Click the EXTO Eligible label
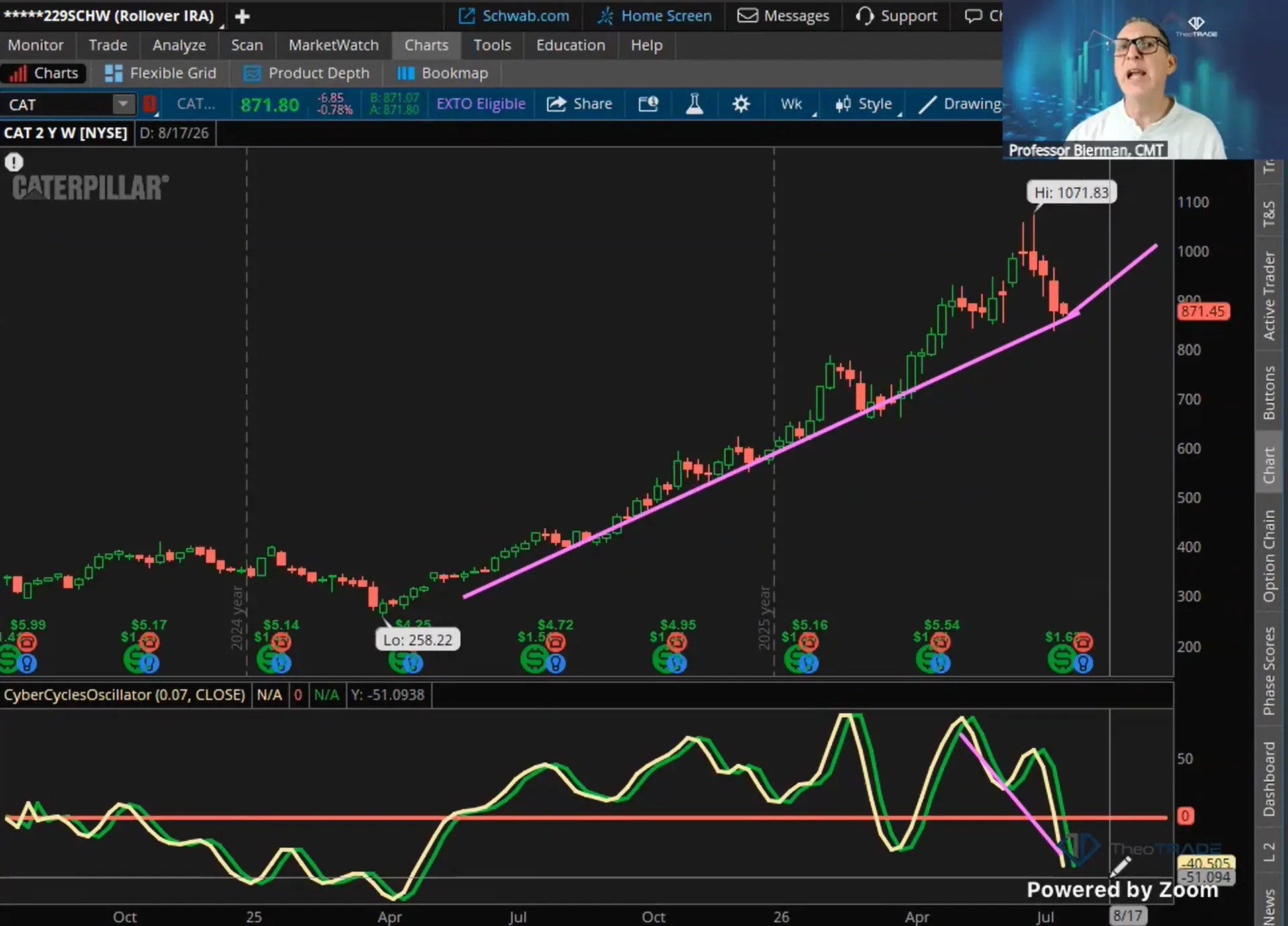 [x=481, y=104]
